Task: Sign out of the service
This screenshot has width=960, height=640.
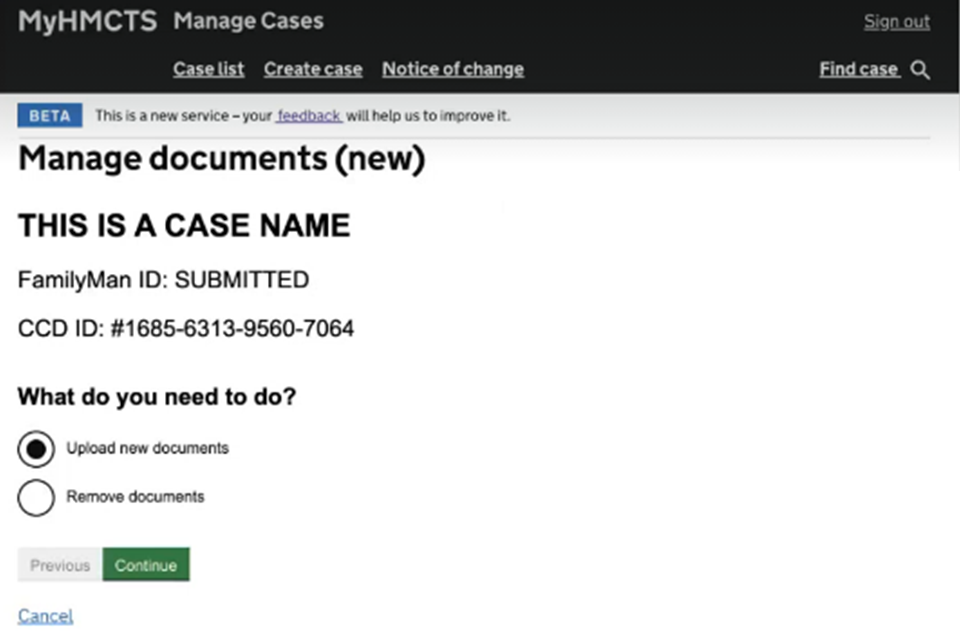Action: pos(896,22)
